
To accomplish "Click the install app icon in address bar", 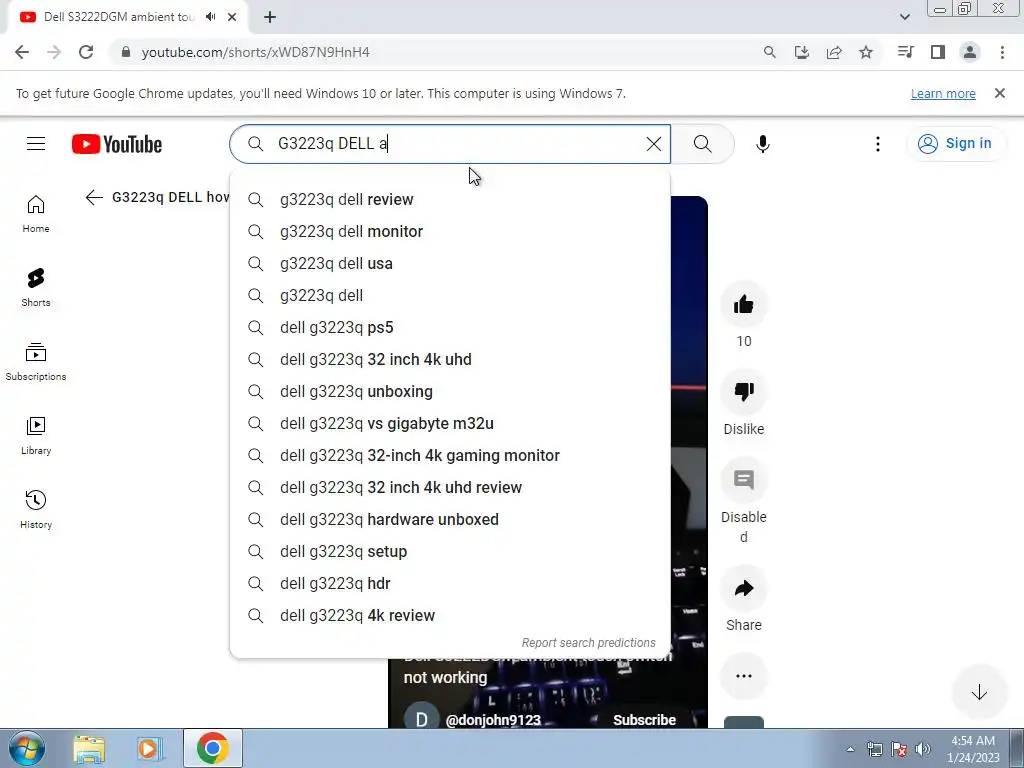I will (x=802, y=52).
